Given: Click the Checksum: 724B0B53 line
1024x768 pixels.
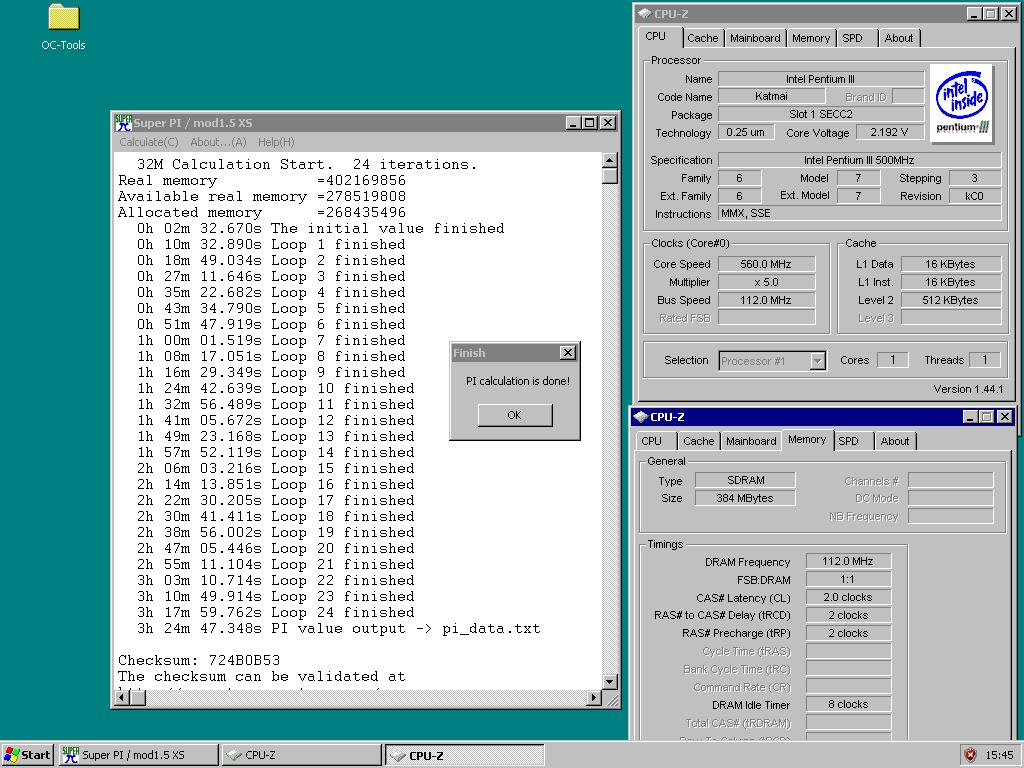Looking at the screenshot, I should coord(199,660).
